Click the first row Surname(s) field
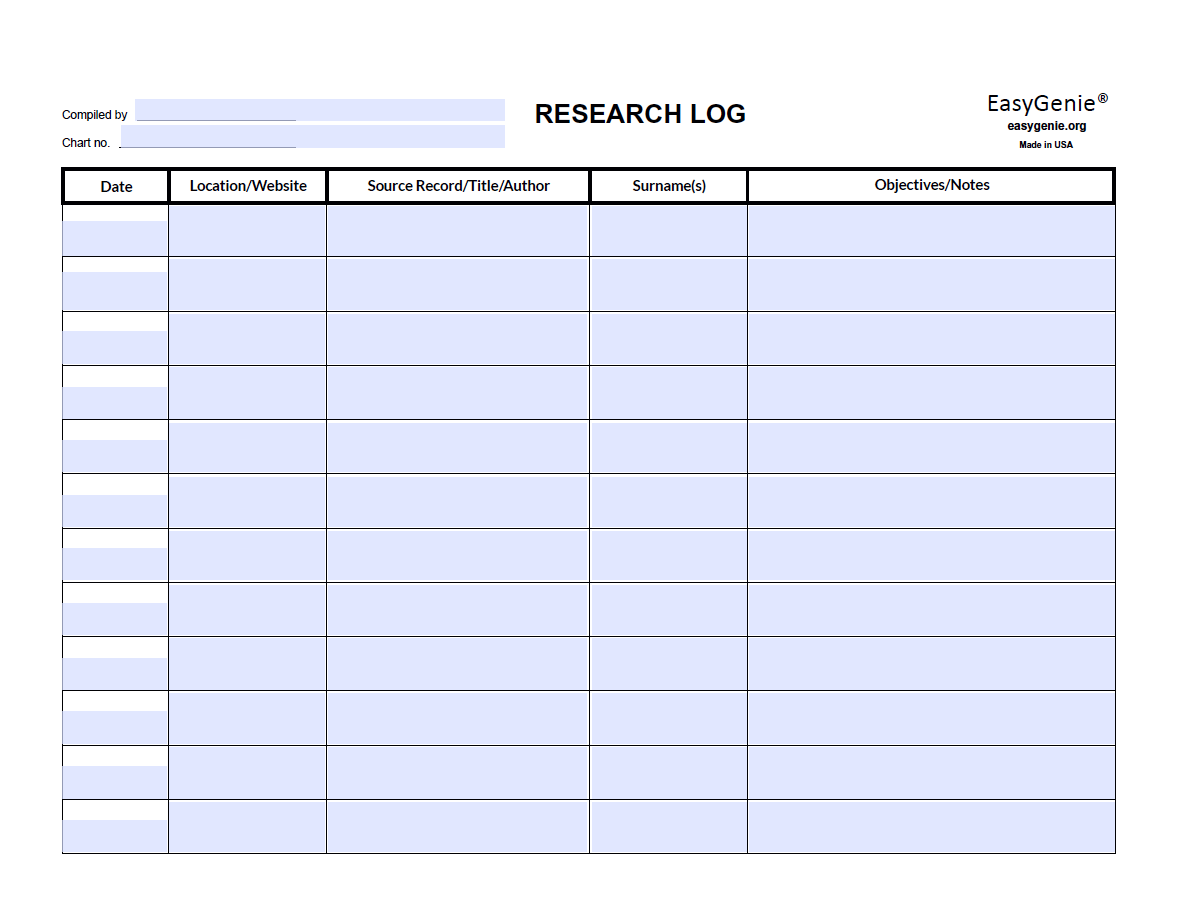This screenshot has width=1179, height=917. 668,231
